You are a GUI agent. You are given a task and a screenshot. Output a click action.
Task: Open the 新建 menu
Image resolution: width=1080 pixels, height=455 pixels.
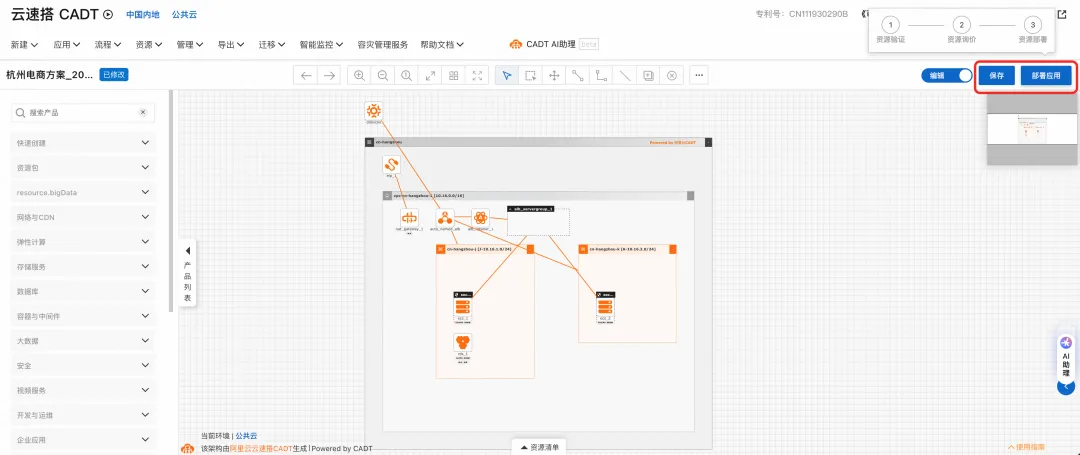pyautogui.click(x=24, y=45)
